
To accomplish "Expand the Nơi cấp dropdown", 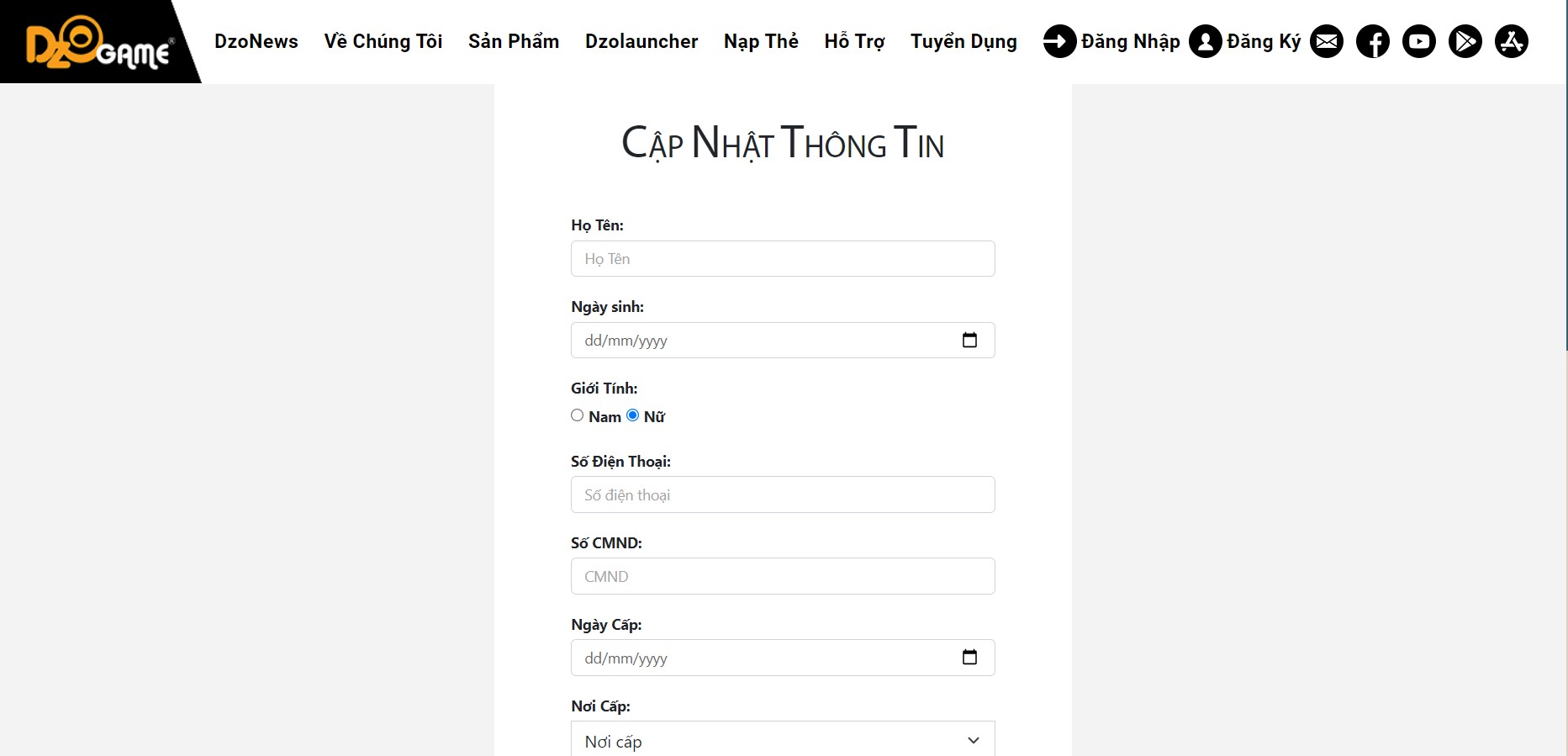I will tap(783, 741).
